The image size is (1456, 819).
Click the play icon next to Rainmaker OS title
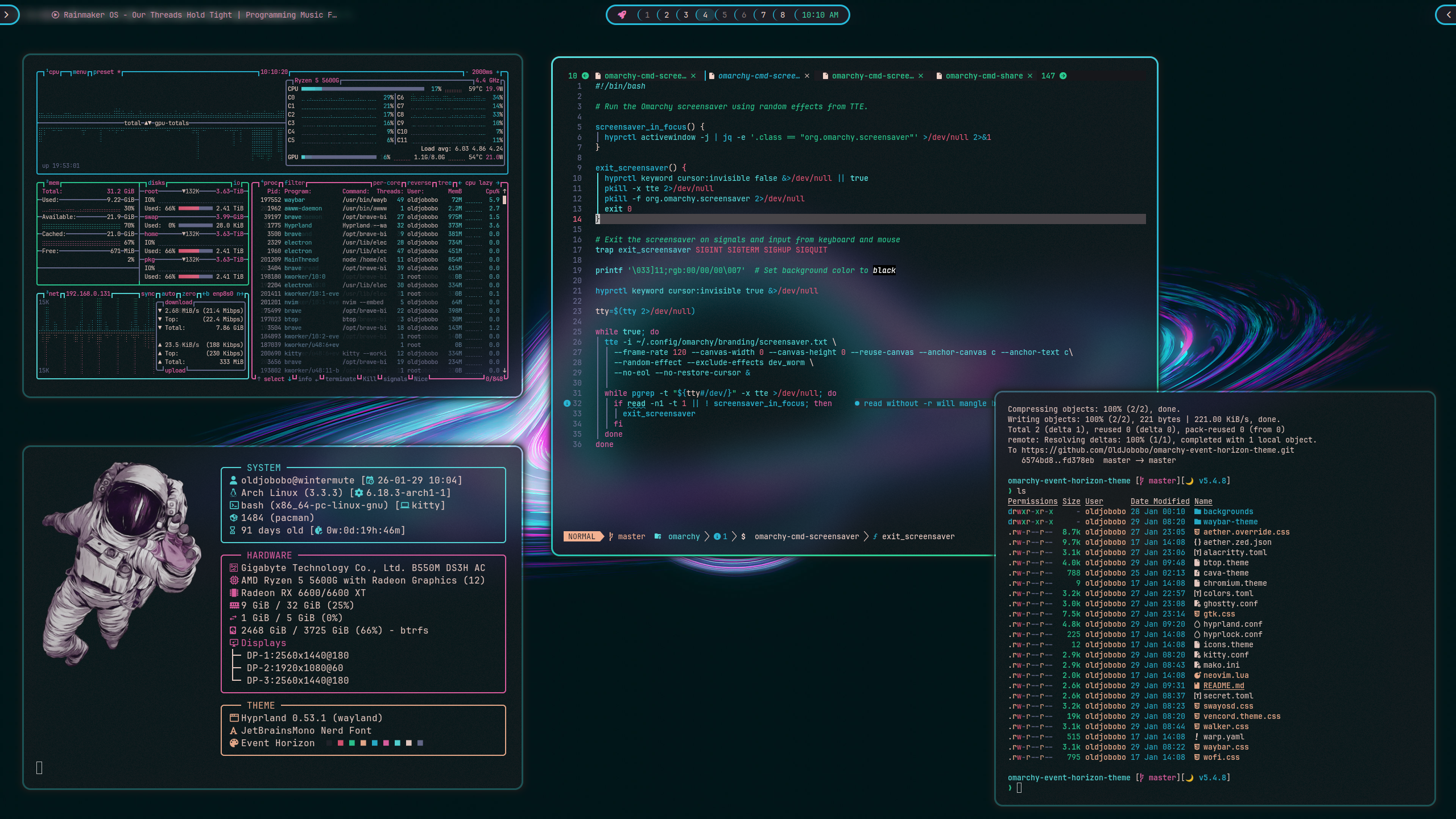[x=55, y=15]
